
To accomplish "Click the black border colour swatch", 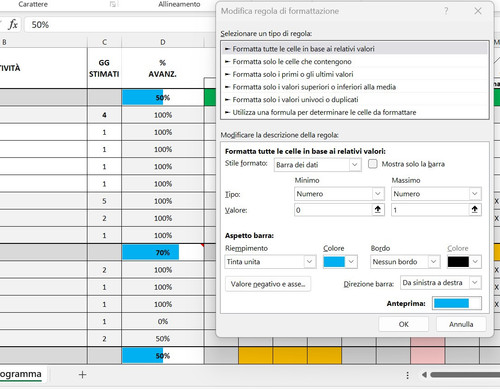I will [458, 262].
